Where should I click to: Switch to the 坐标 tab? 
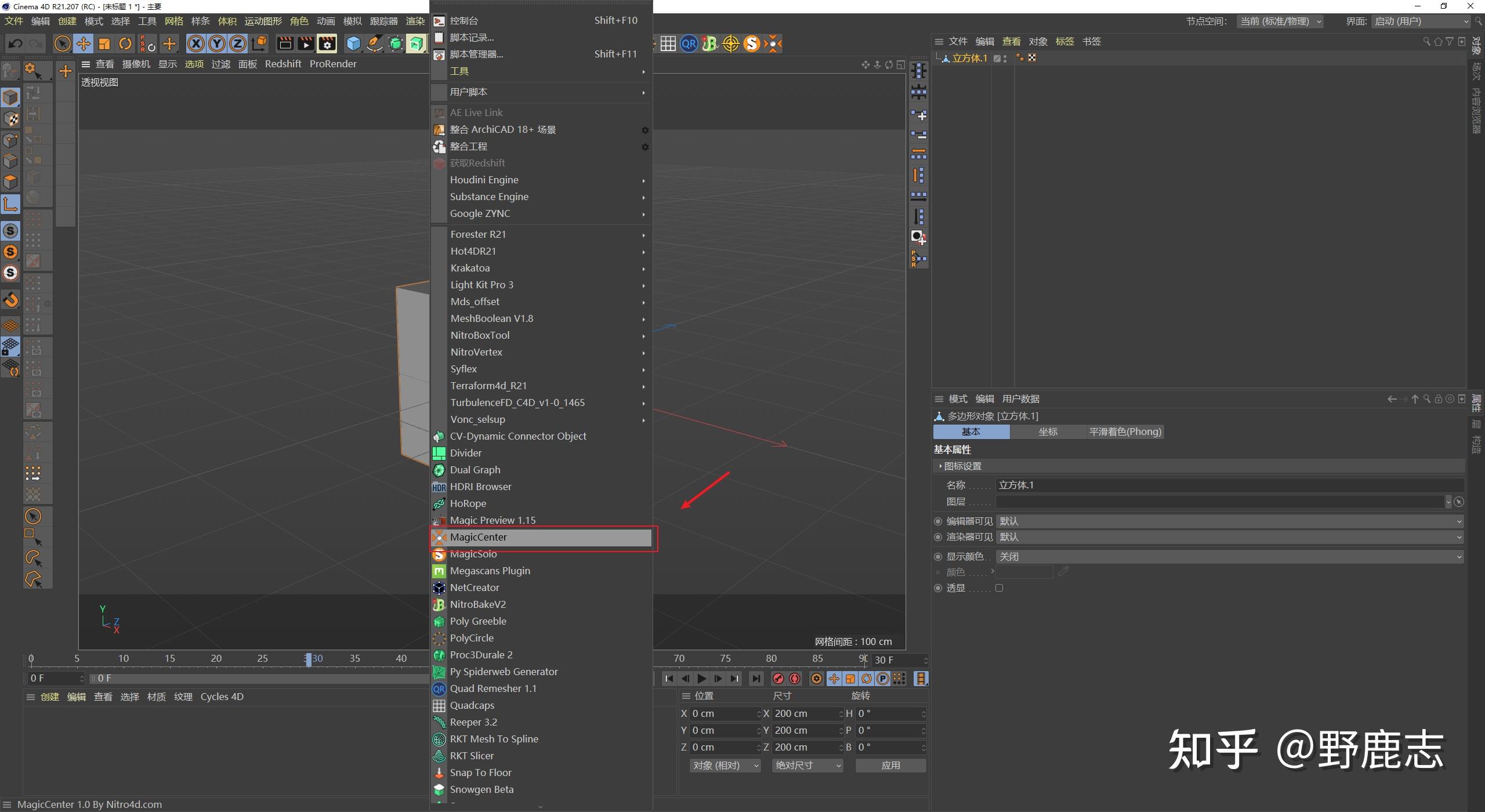tap(1048, 432)
